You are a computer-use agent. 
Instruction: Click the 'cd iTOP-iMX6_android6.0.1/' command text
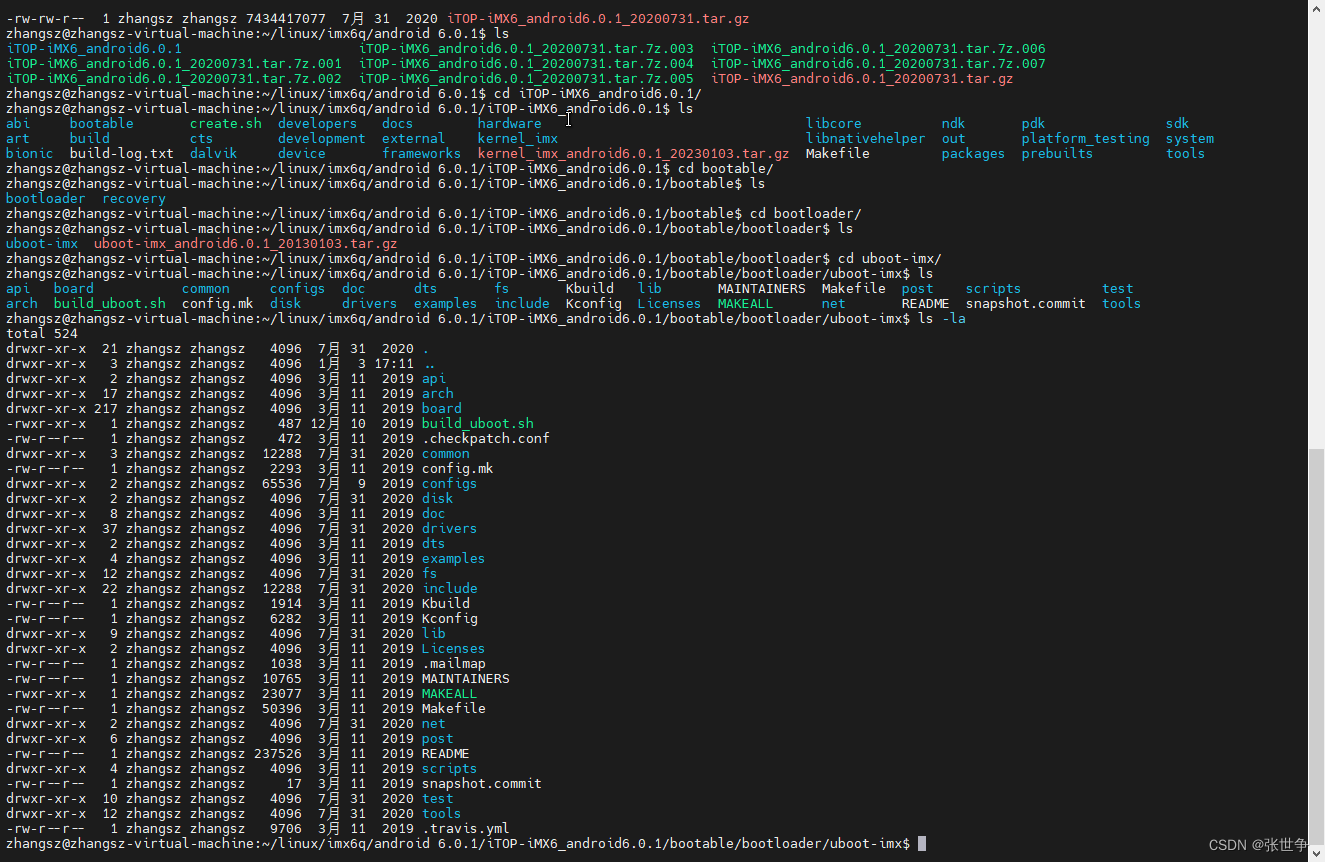click(x=598, y=94)
